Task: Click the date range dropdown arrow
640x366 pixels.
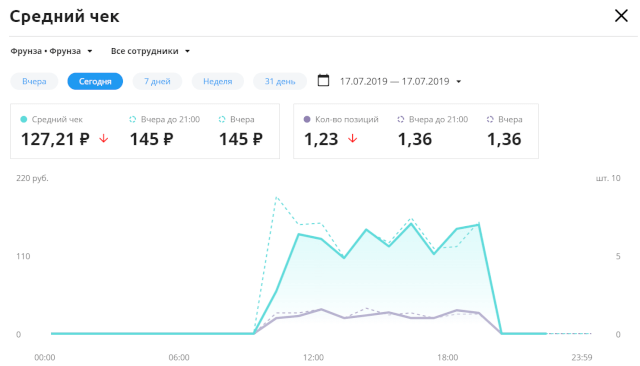Action: click(x=458, y=82)
